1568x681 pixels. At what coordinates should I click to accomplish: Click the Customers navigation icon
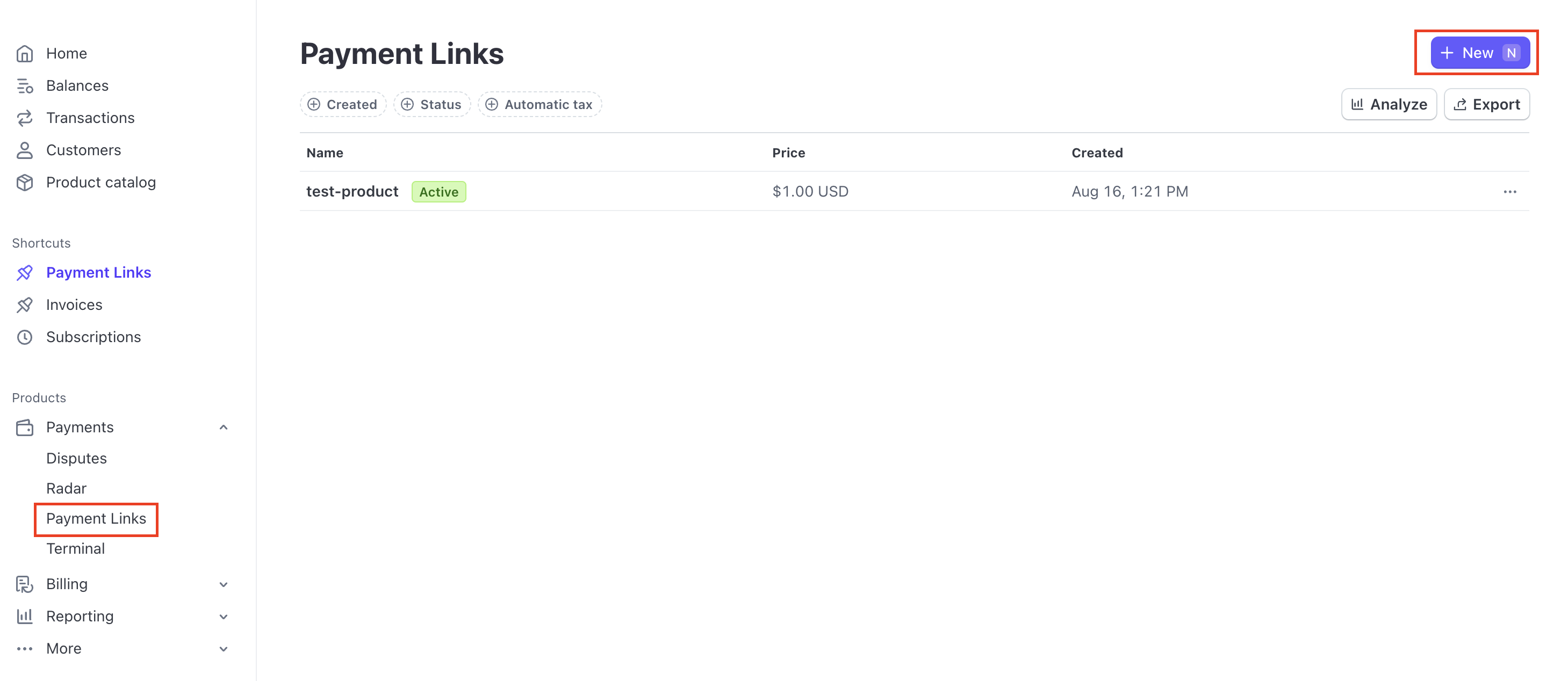point(25,149)
